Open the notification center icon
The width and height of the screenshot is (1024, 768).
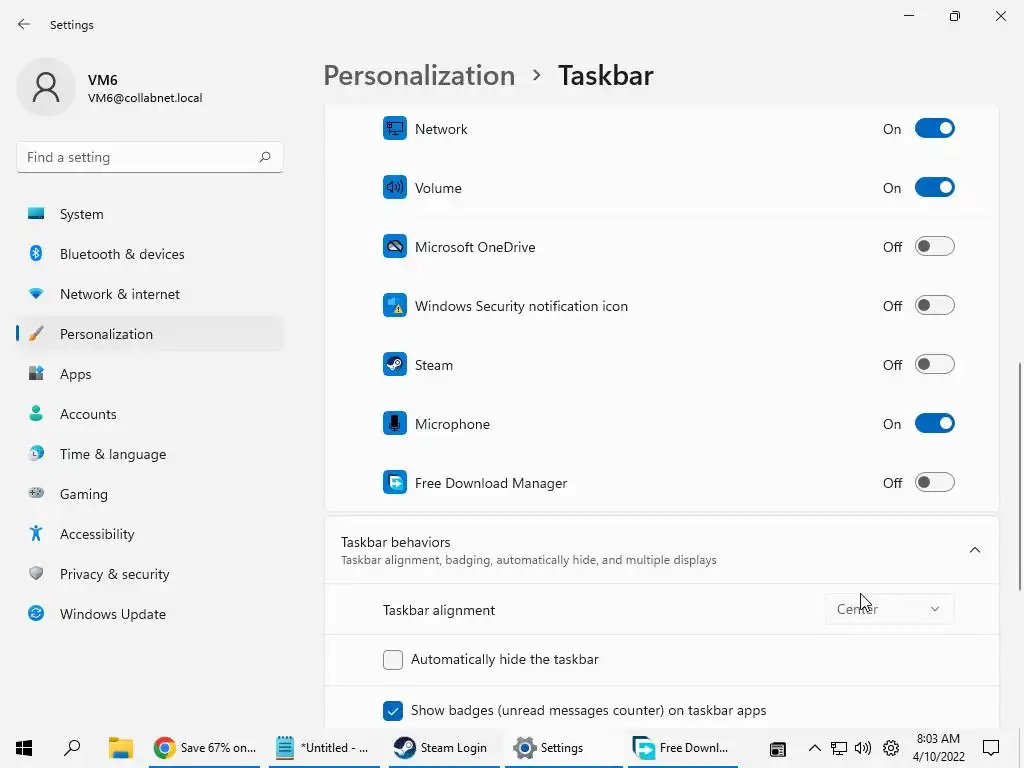coord(991,748)
